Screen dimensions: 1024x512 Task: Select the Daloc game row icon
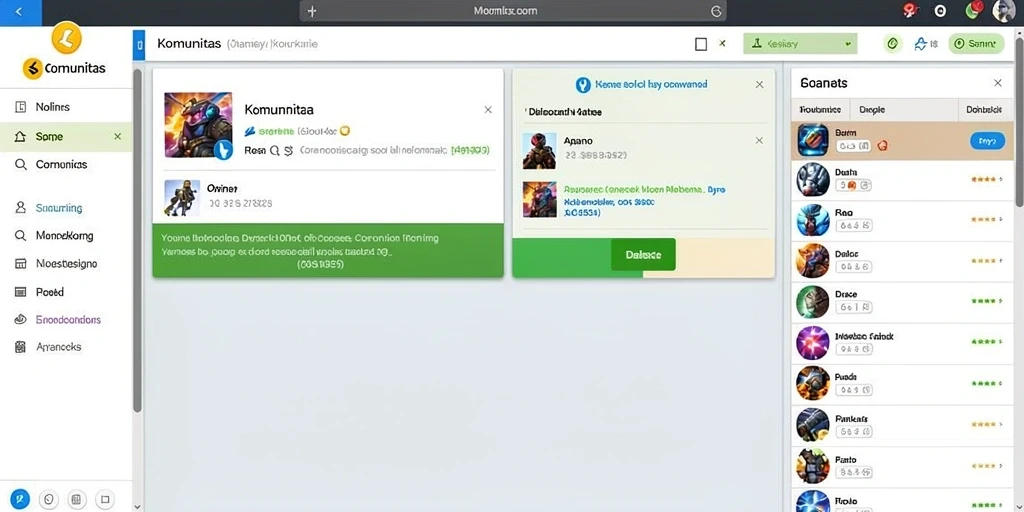click(x=813, y=260)
